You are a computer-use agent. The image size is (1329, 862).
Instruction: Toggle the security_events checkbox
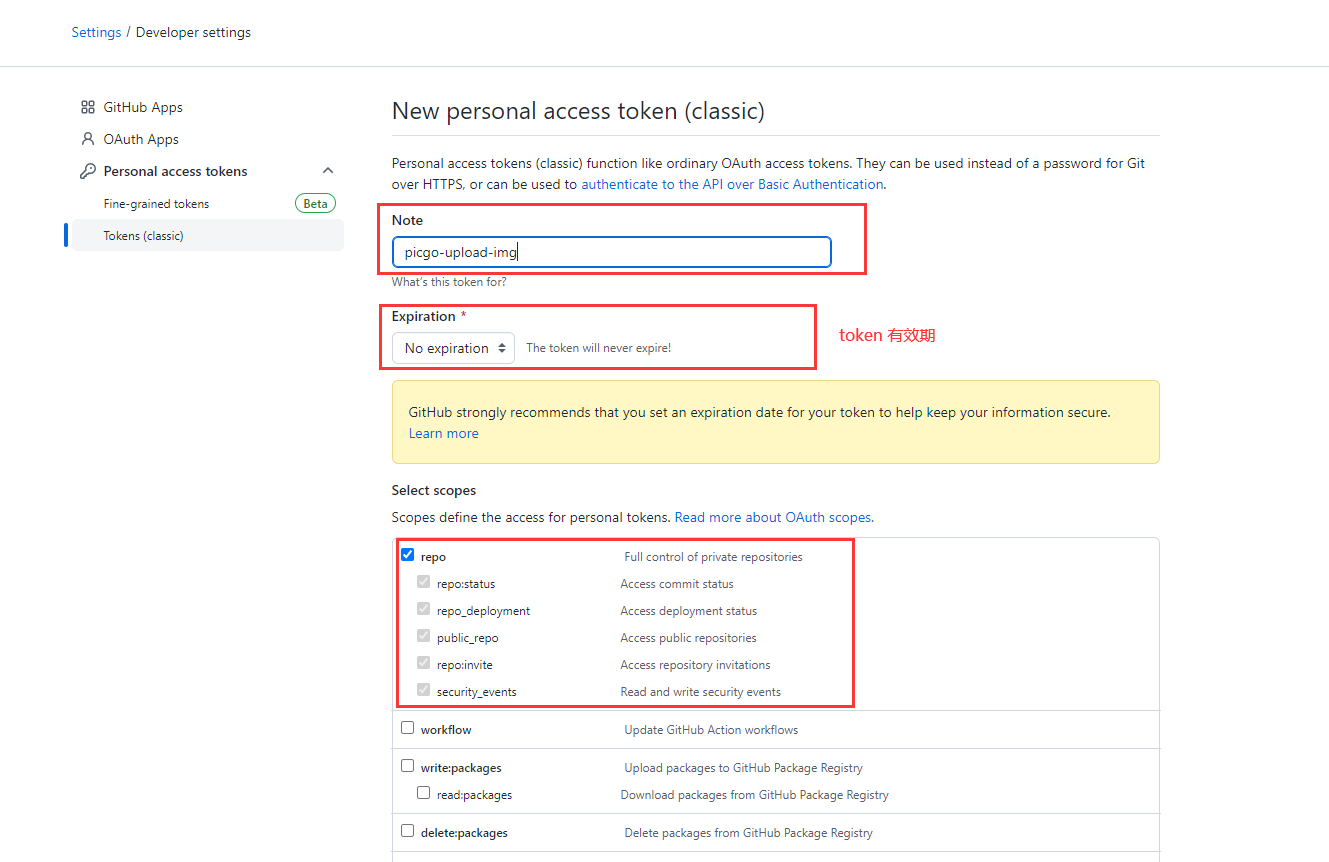coord(424,690)
